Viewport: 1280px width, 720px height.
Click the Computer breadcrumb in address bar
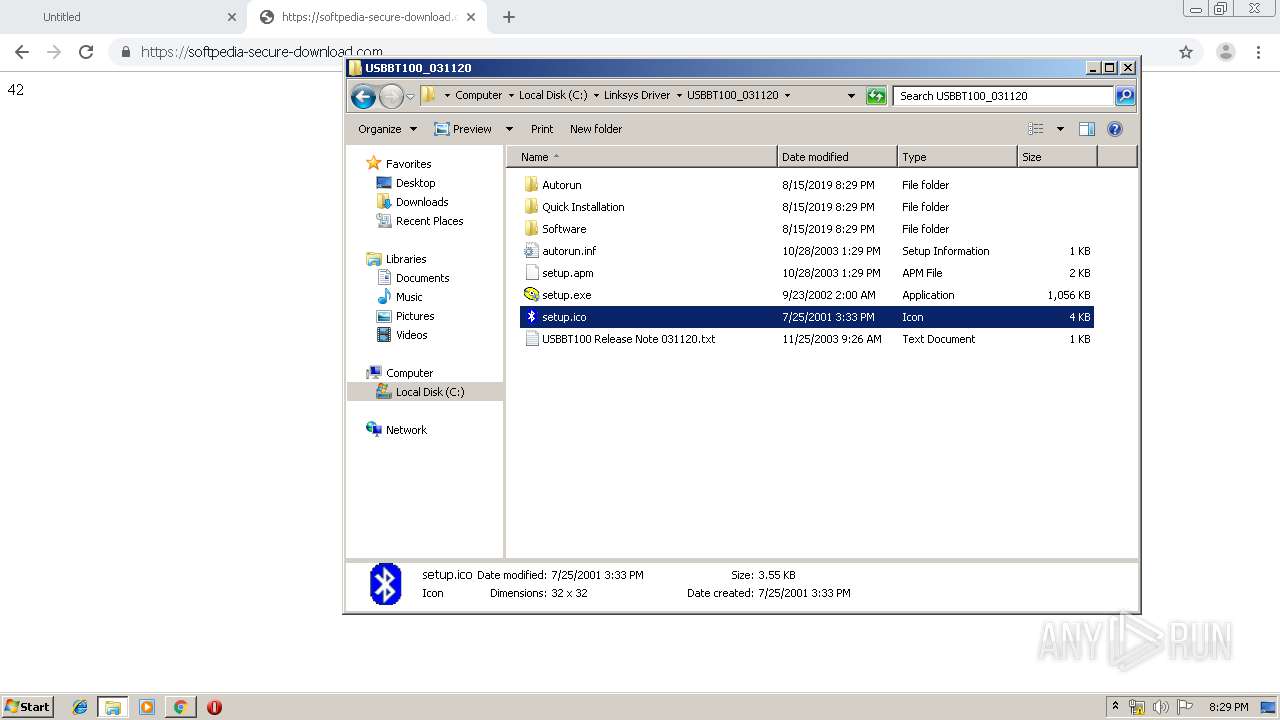[478, 96]
